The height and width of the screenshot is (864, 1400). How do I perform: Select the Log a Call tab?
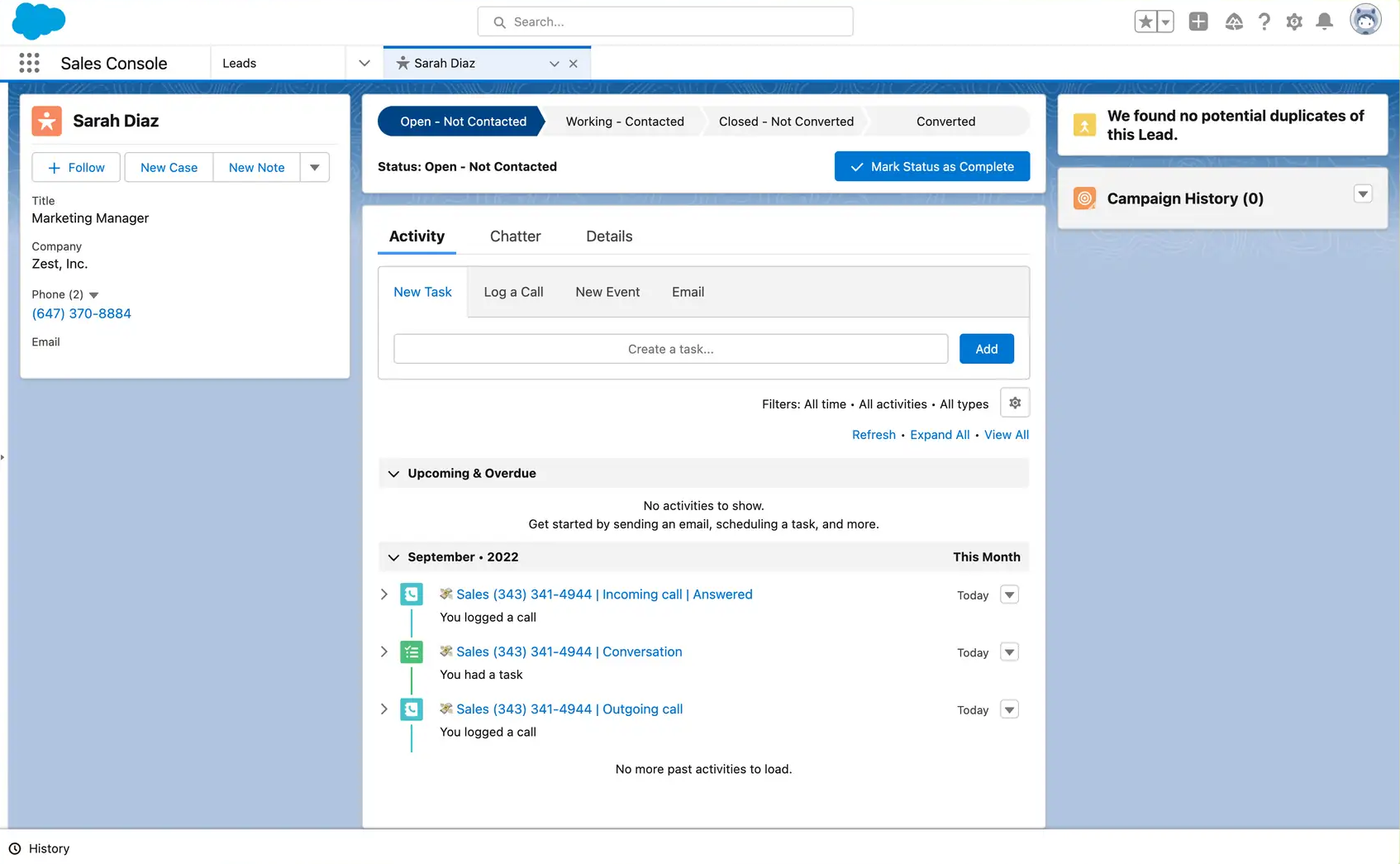[513, 292]
